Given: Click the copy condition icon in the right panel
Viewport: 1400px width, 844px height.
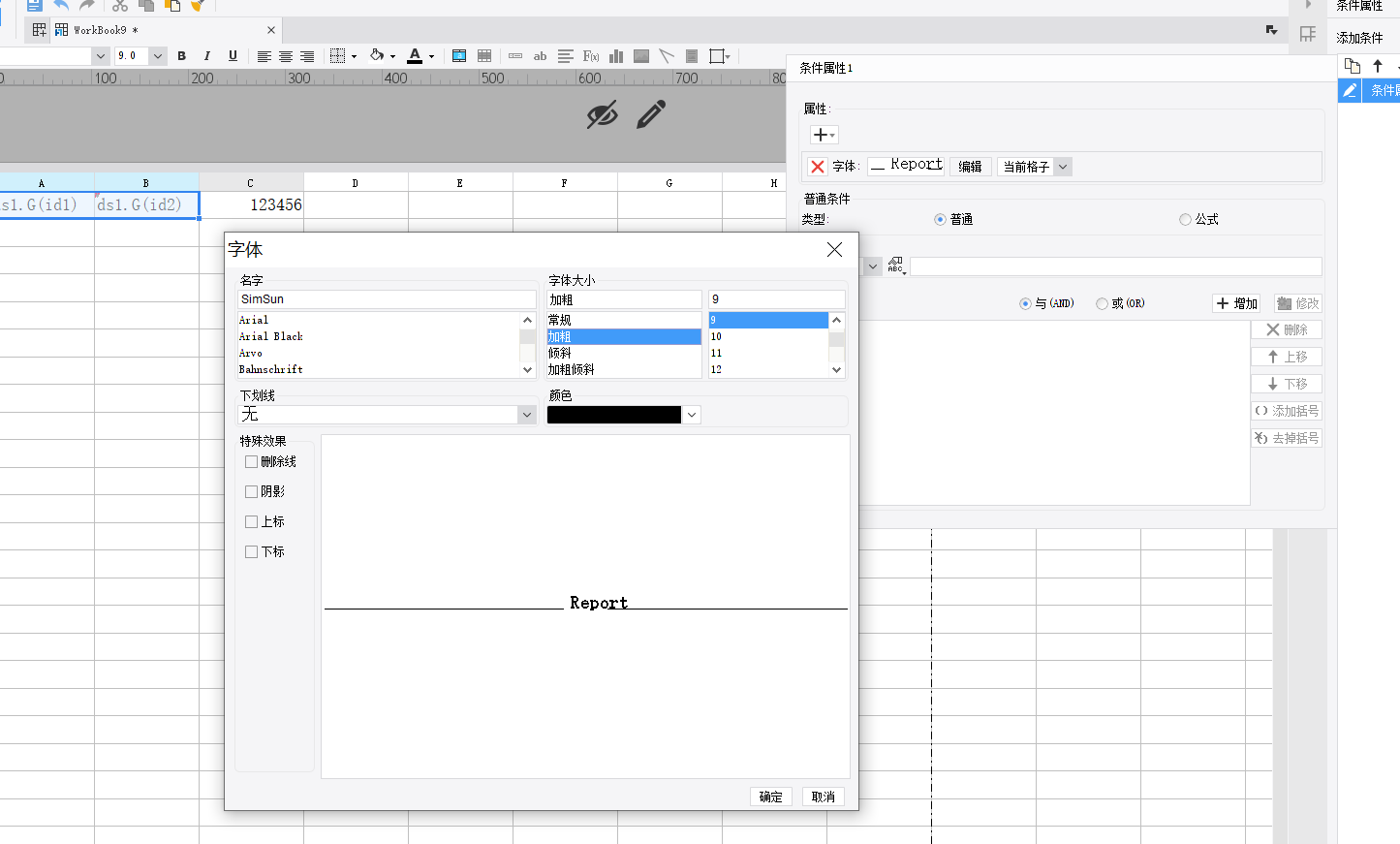Looking at the screenshot, I should click(x=1353, y=66).
